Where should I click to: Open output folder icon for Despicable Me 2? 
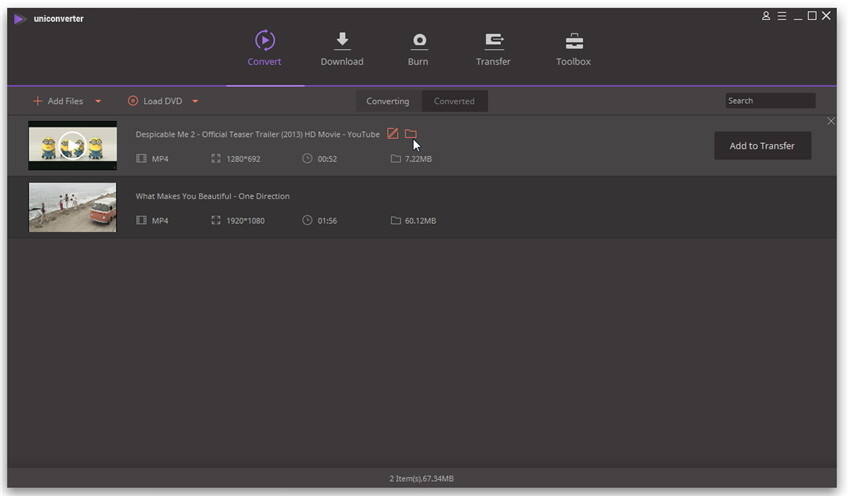[411, 133]
